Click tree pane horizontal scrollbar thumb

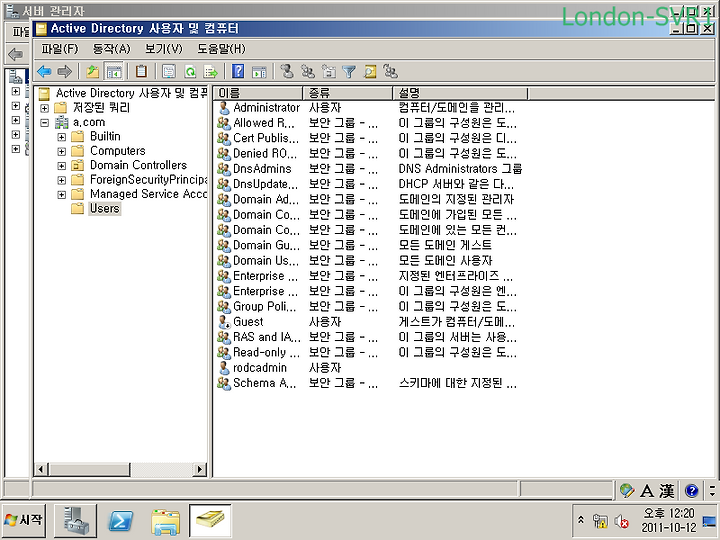coord(90,469)
